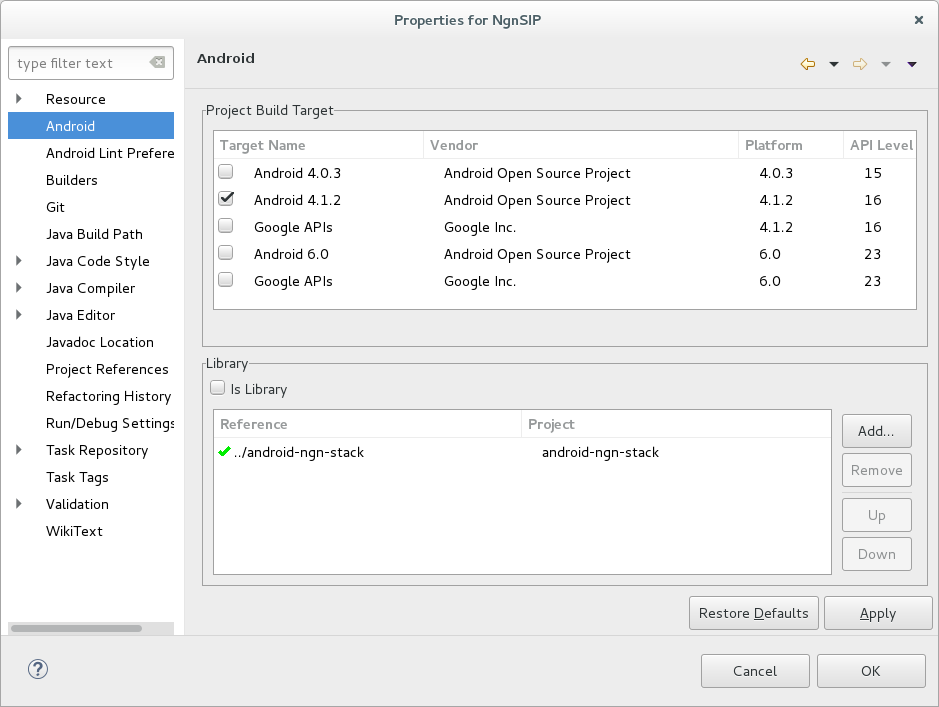Clear the filter text with eraser icon
This screenshot has height=707, width=939.
coord(157,62)
